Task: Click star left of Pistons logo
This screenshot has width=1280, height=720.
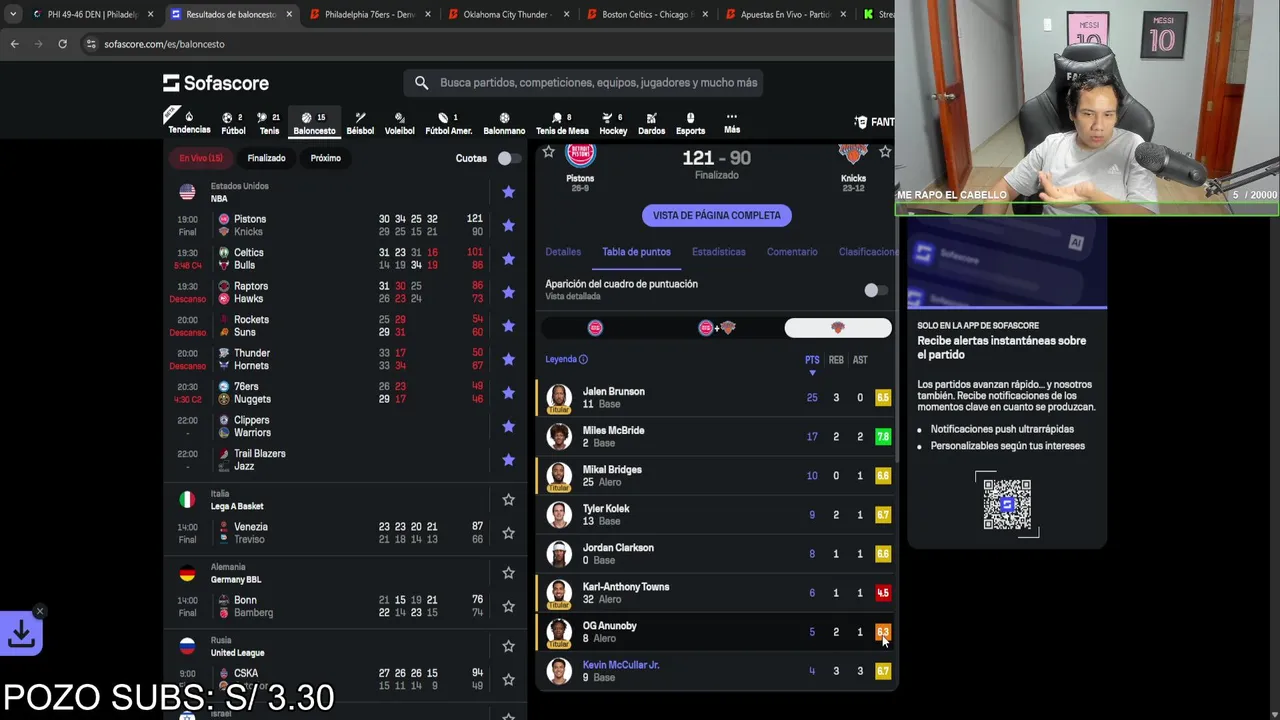Action: (x=548, y=152)
